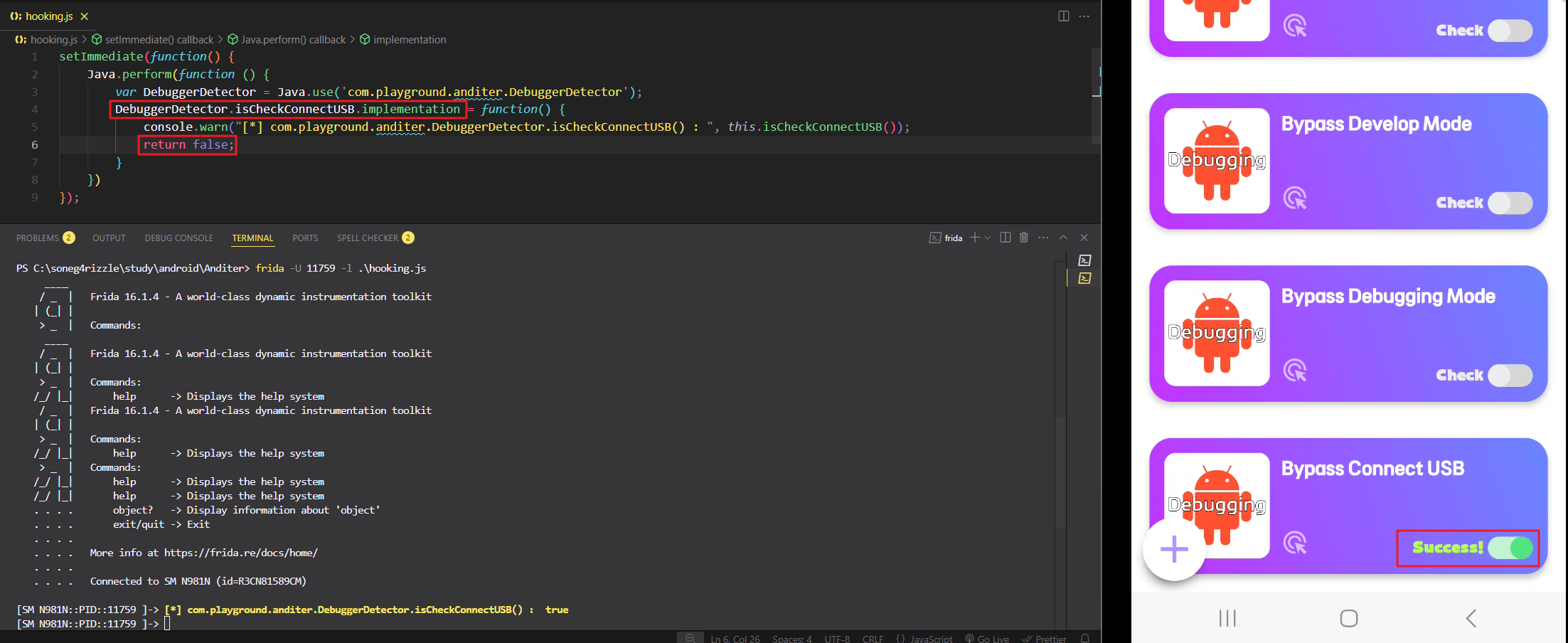
Task: Tap the Android home navigation button
Action: [x=1349, y=618]
